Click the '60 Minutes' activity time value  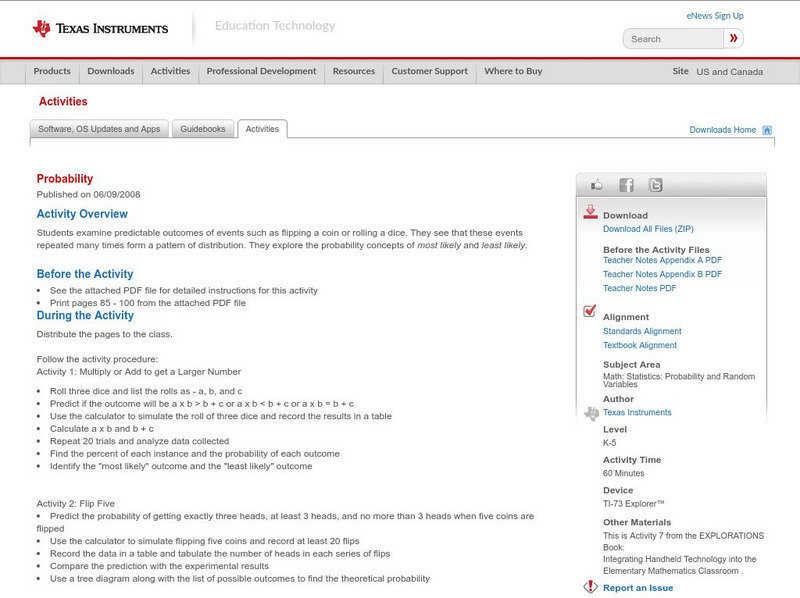tap(623, 474)
